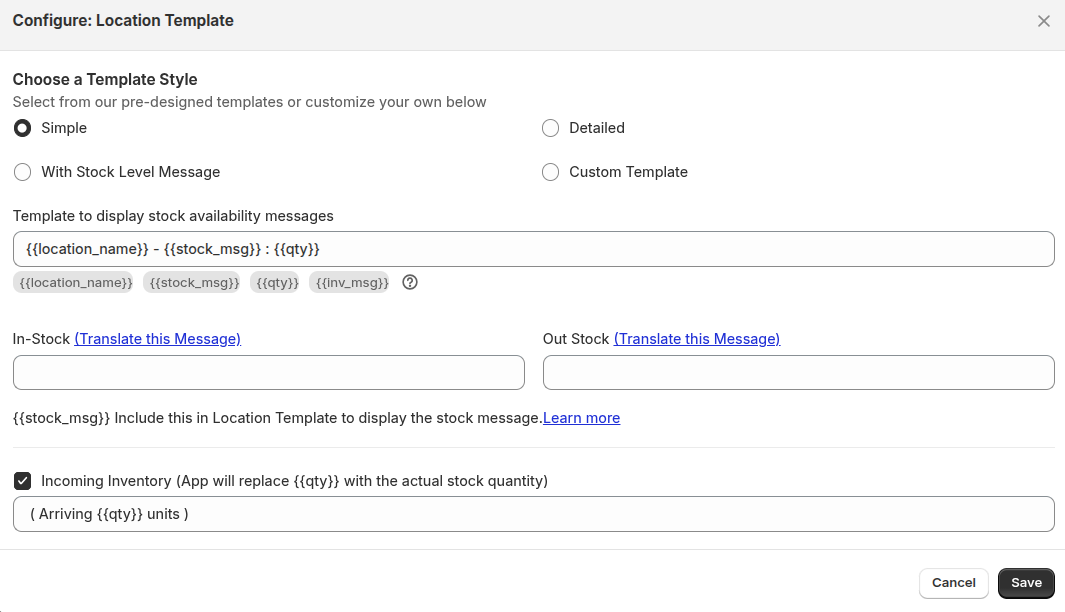
Task: Pick the Custom Template radio option
Action: click(550, 172)
